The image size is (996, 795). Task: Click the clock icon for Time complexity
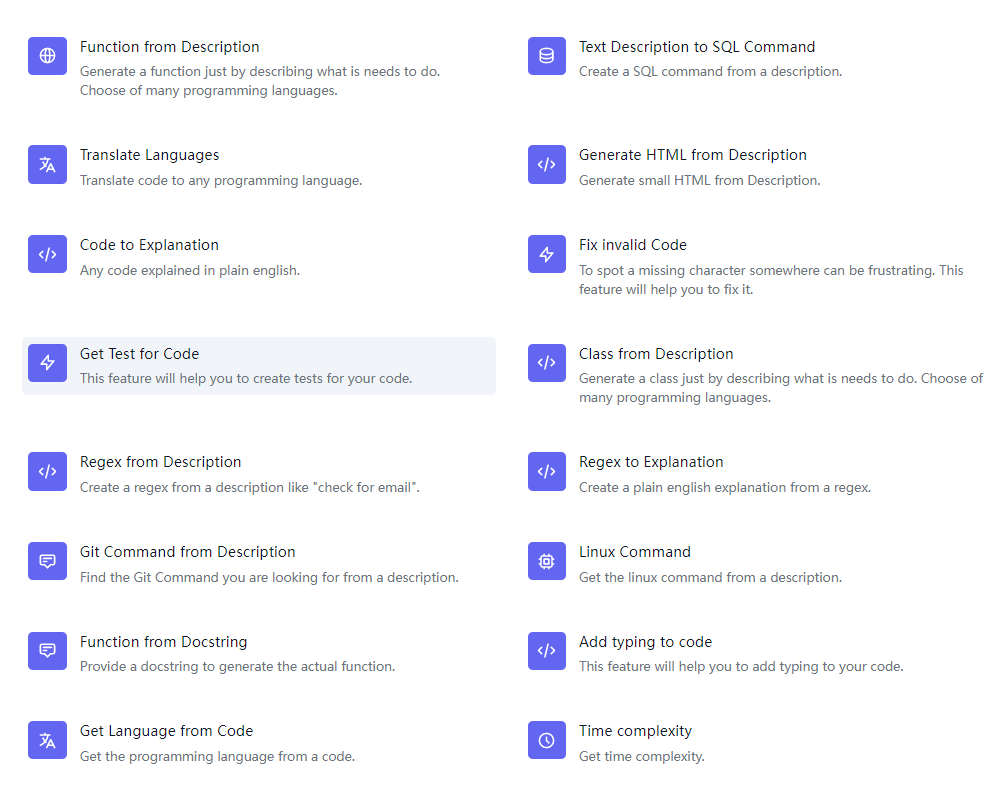point(546,741)
